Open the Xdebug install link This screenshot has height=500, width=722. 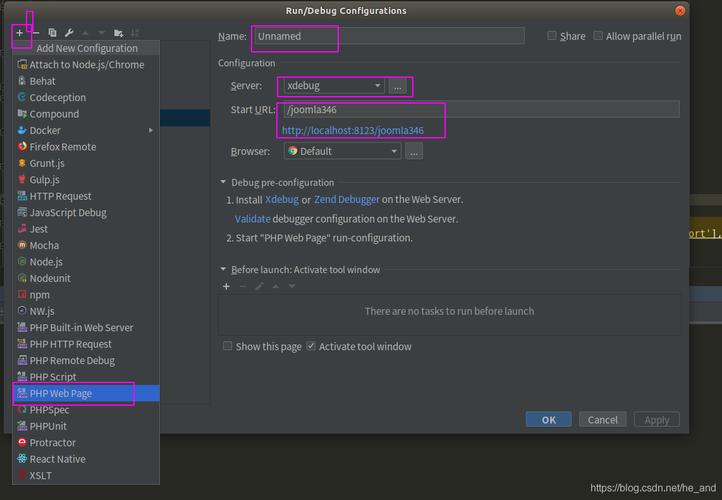[x=282, y=200]
